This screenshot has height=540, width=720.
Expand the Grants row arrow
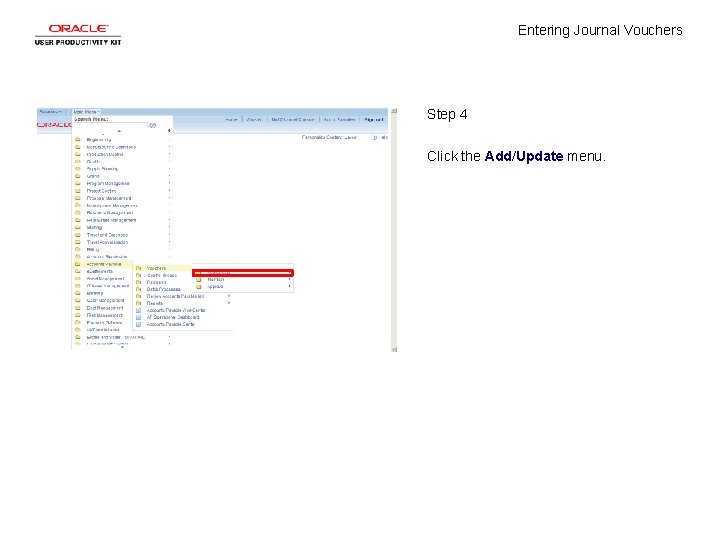pos(169,176)
